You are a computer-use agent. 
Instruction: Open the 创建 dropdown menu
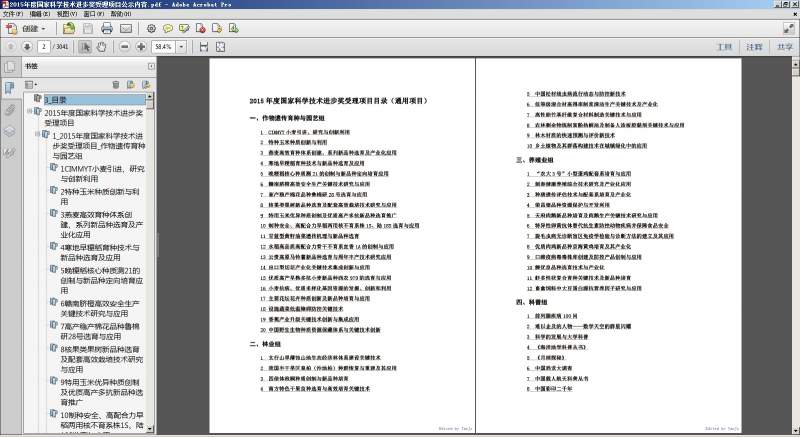[34, 29]
